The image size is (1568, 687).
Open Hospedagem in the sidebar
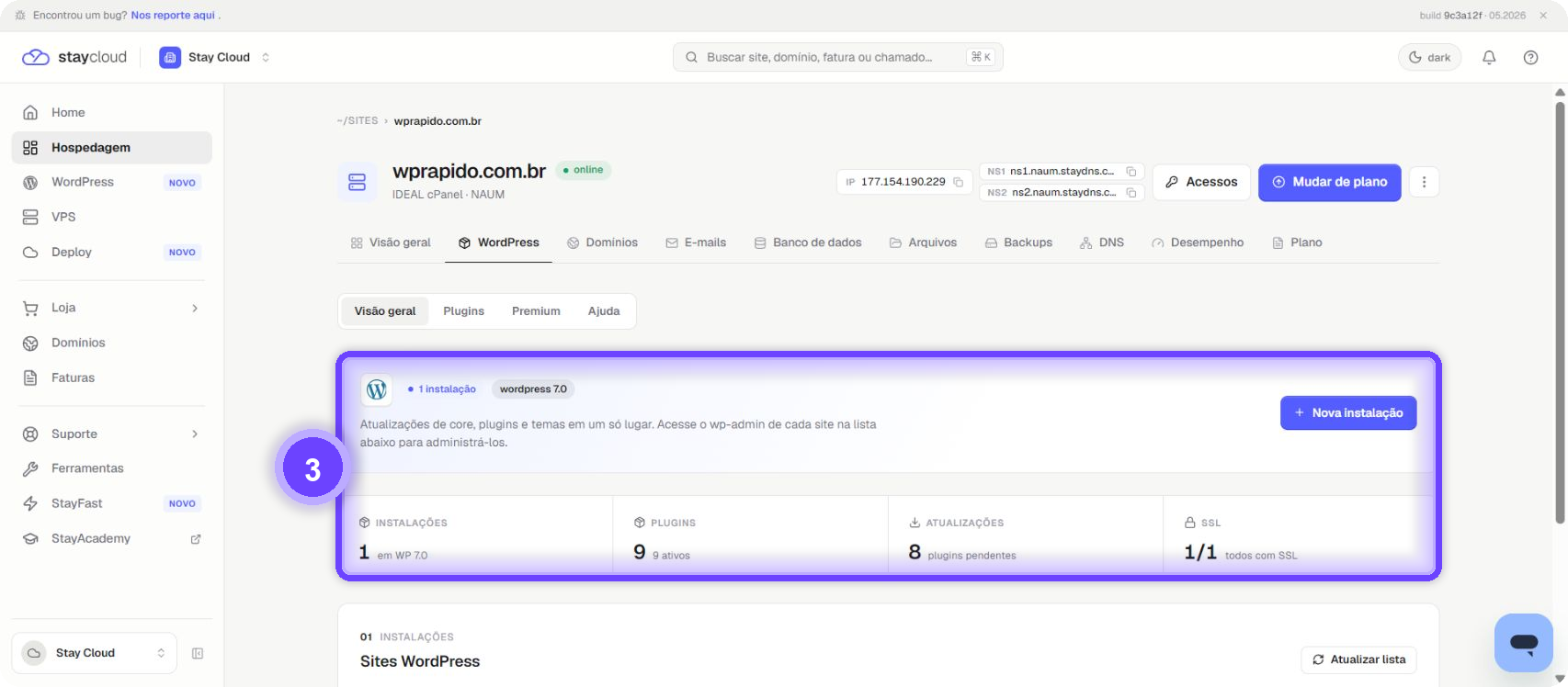(112, 147)
